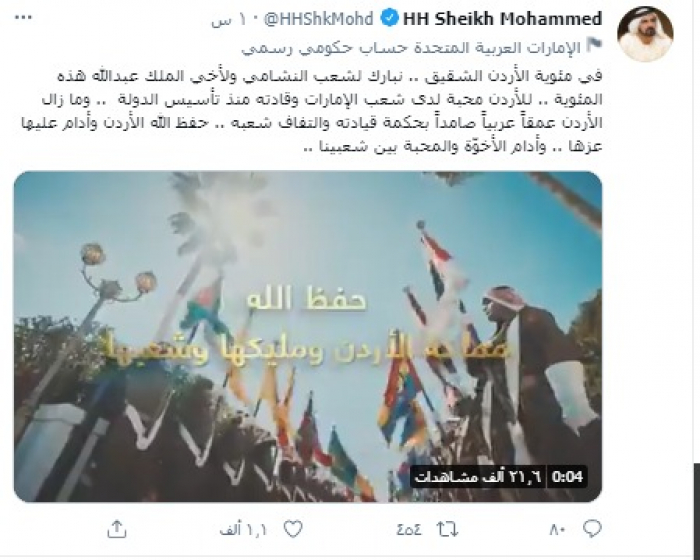This screenshot has width=700, height=560.
Task: Open Sheikh Mohammed's profile avatar
Action: coord(645,34)
